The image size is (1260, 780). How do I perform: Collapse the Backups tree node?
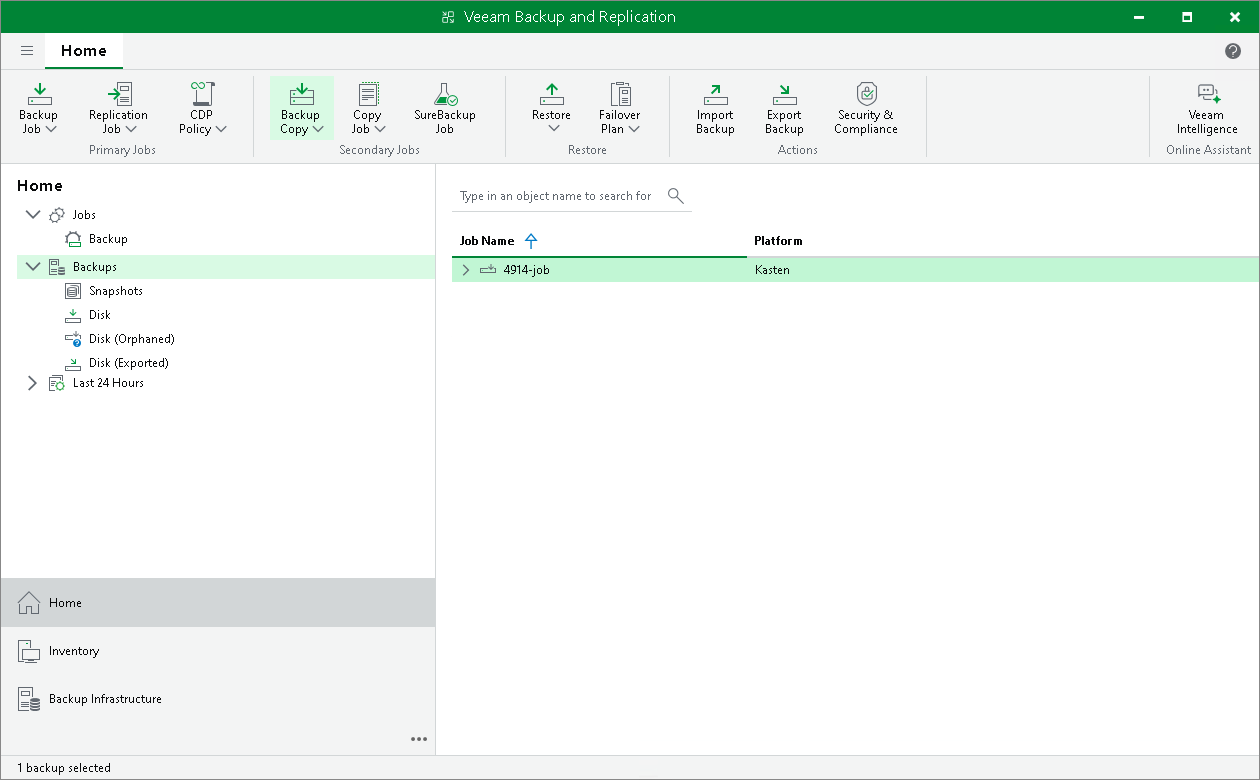point(33,267)
